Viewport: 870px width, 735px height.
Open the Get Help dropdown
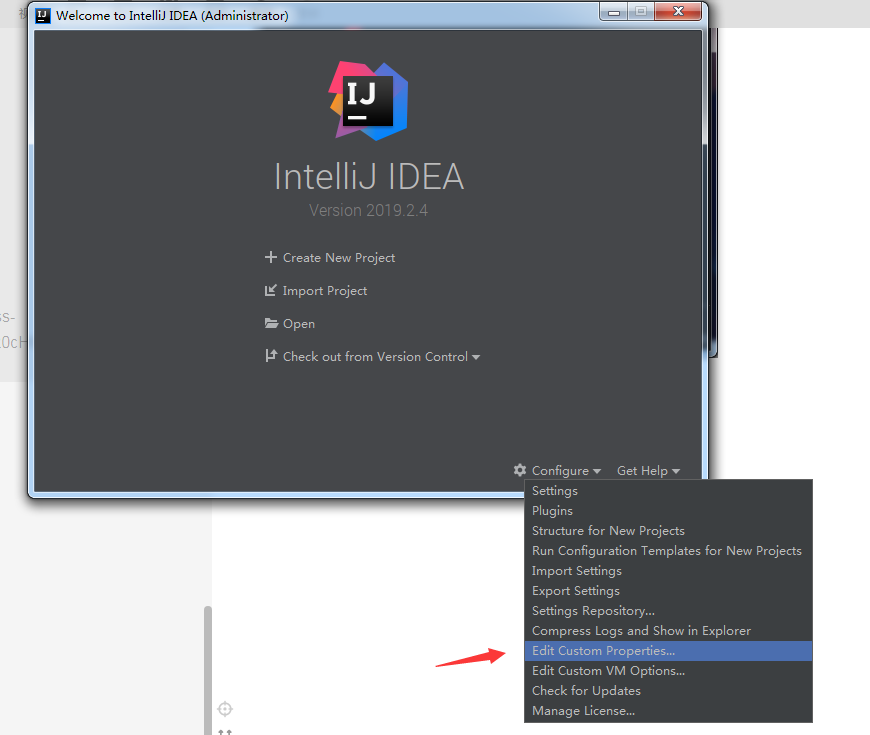coord(648,470)
